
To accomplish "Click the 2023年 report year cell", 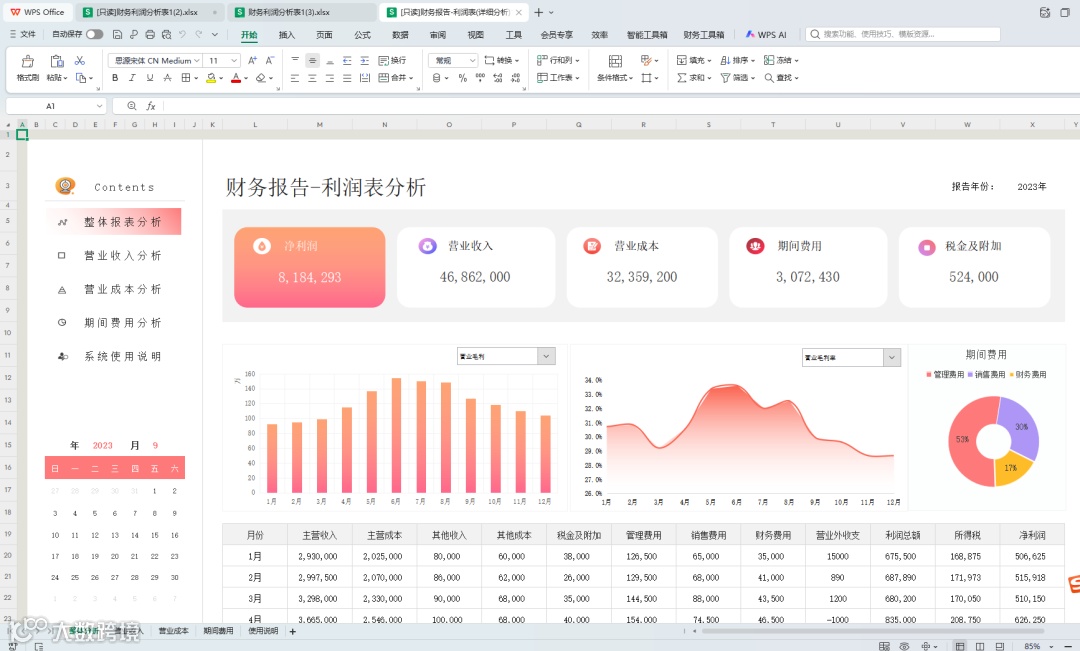I will click(x=1032, y=187).
